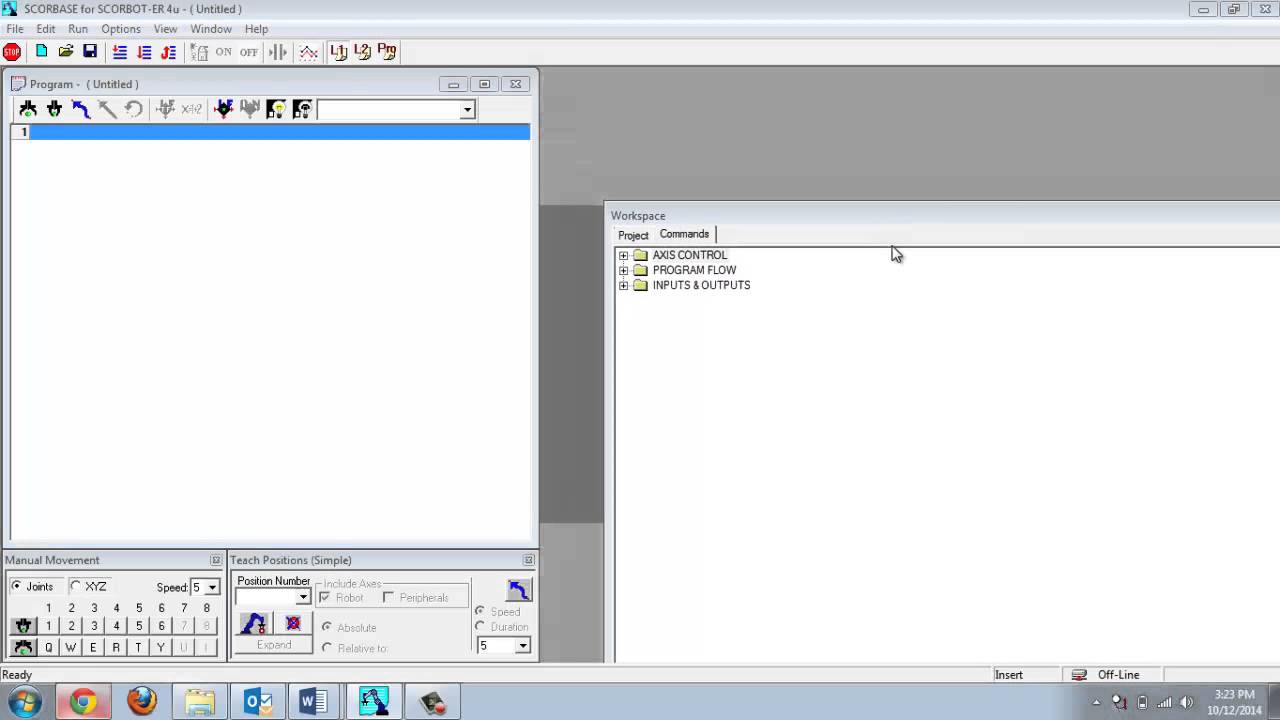The width and height of the screenshot is (1280, 720).
Task: Open the File menu
Action: [x=15, y=29]
